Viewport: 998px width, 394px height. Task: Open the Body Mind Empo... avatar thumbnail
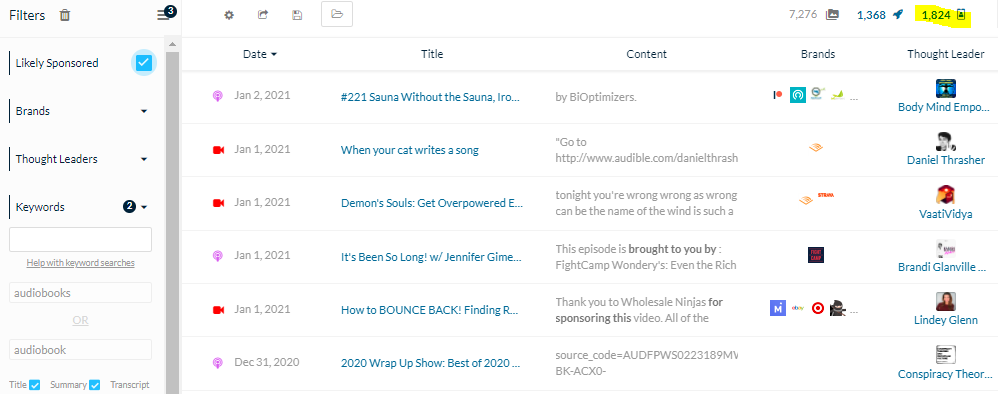(x=946, y=88)
